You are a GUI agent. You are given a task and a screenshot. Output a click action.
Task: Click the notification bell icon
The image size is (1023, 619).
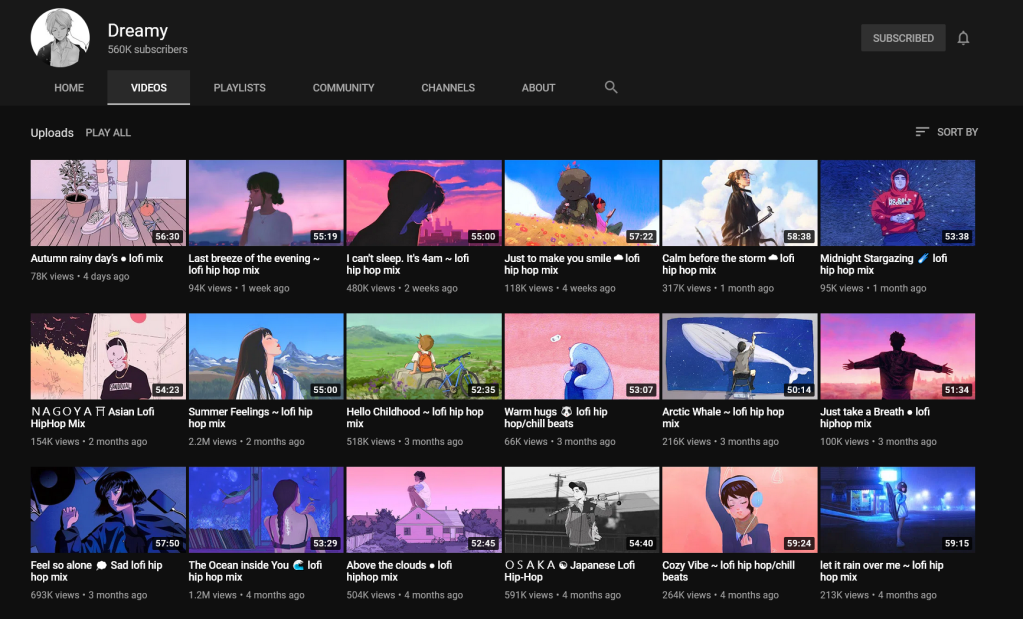tap(963, 38)
